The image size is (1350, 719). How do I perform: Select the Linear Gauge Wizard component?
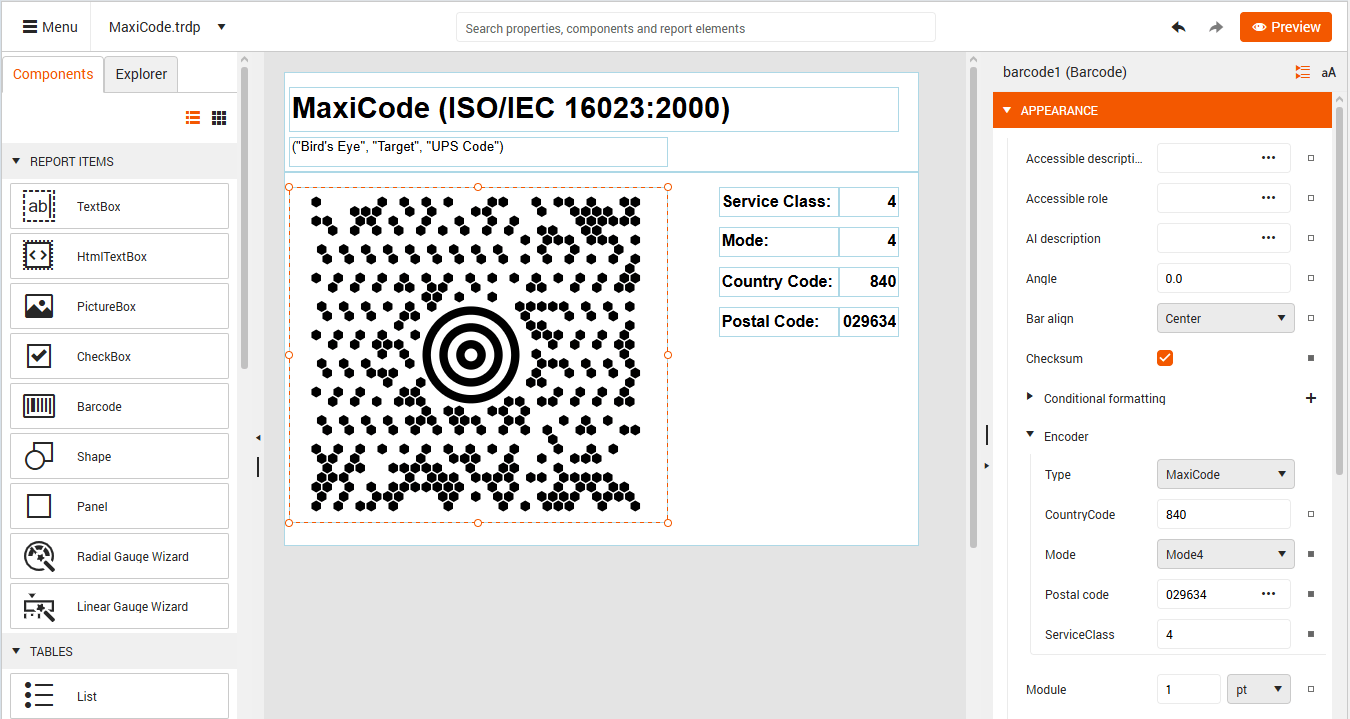[x=119, y=606]
